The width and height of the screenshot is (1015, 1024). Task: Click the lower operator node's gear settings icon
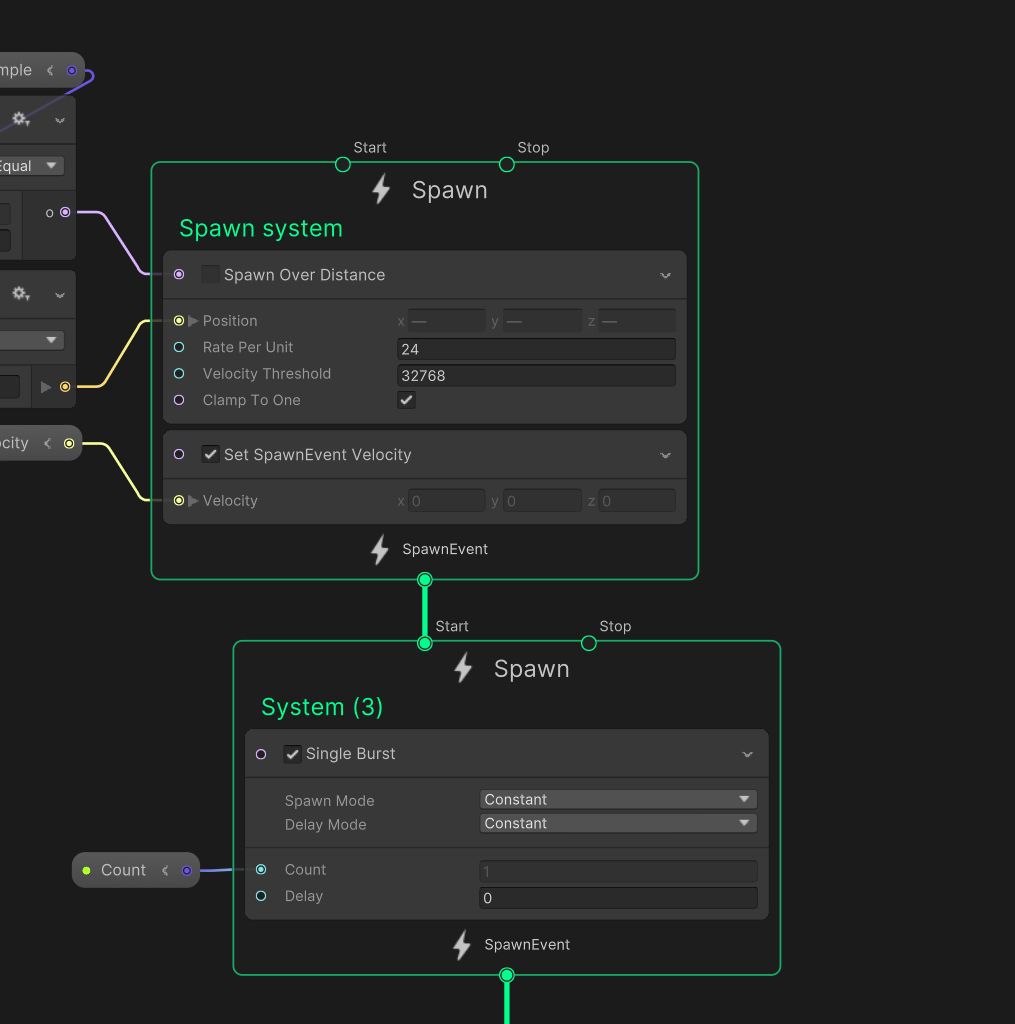(19, 293)
